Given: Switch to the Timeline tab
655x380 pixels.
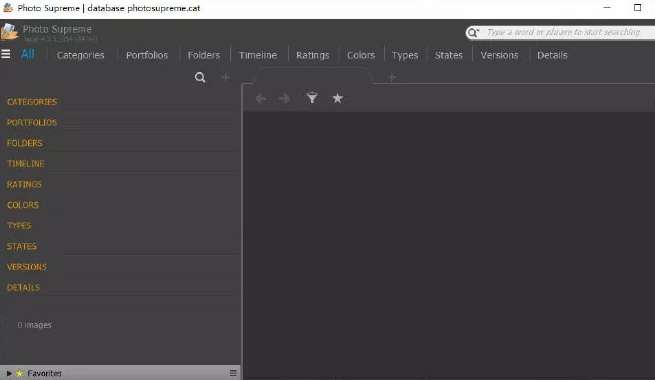Looking at the screenshot, I should click(x=258, y=55).
